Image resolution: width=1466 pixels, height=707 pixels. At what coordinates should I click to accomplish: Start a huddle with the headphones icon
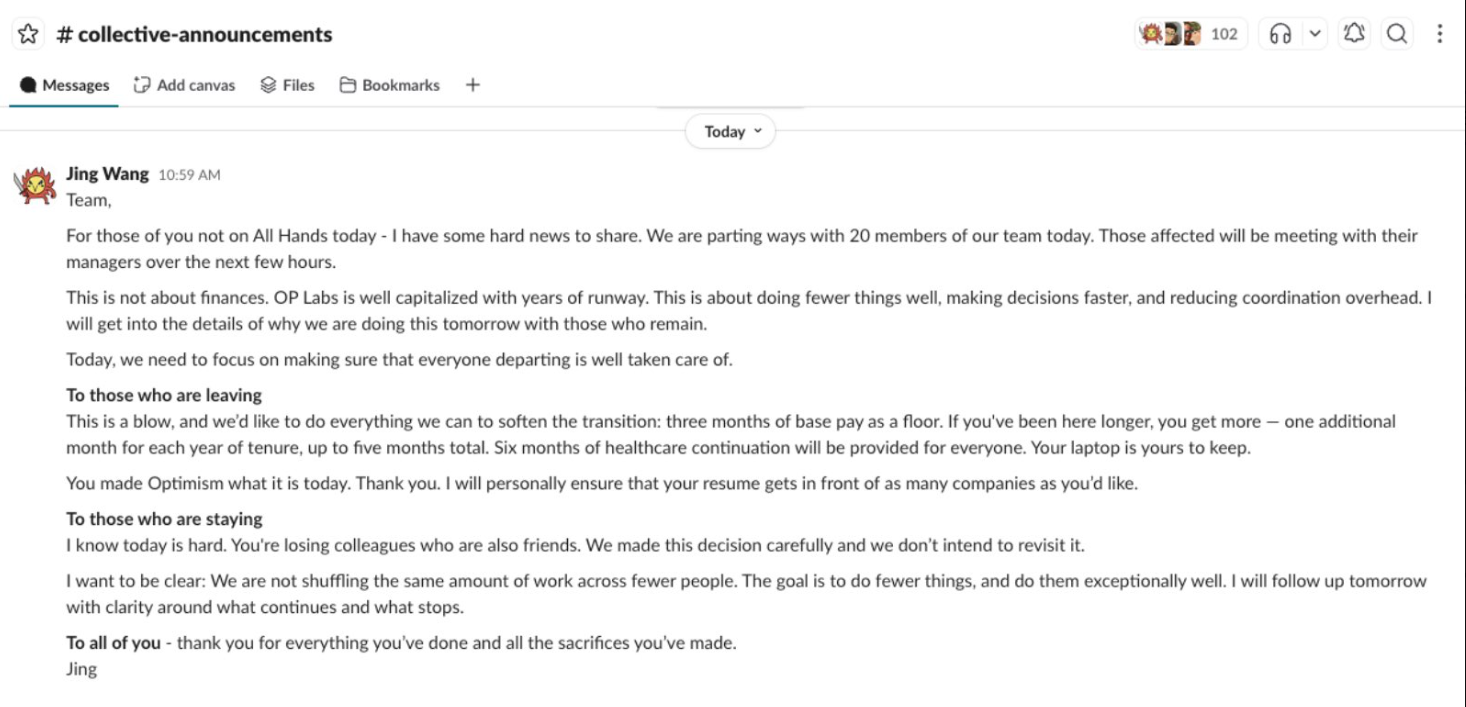[1282, 33]
